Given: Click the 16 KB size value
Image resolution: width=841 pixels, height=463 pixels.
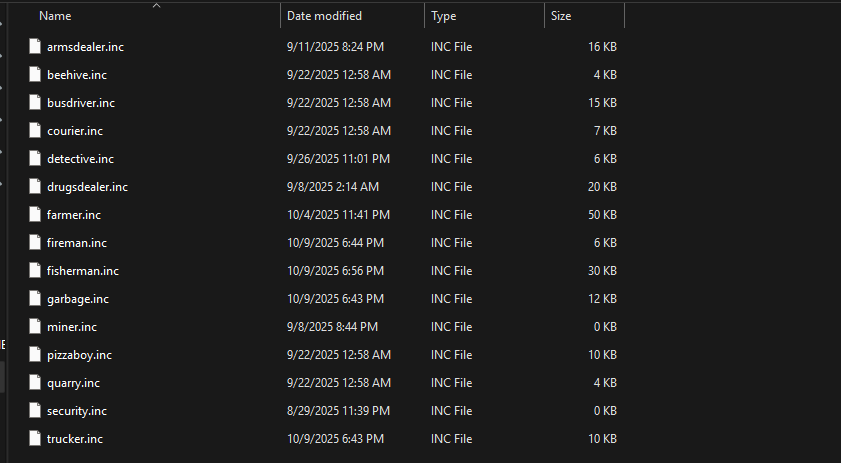Looking at the screenshot, I should point(602,47).
